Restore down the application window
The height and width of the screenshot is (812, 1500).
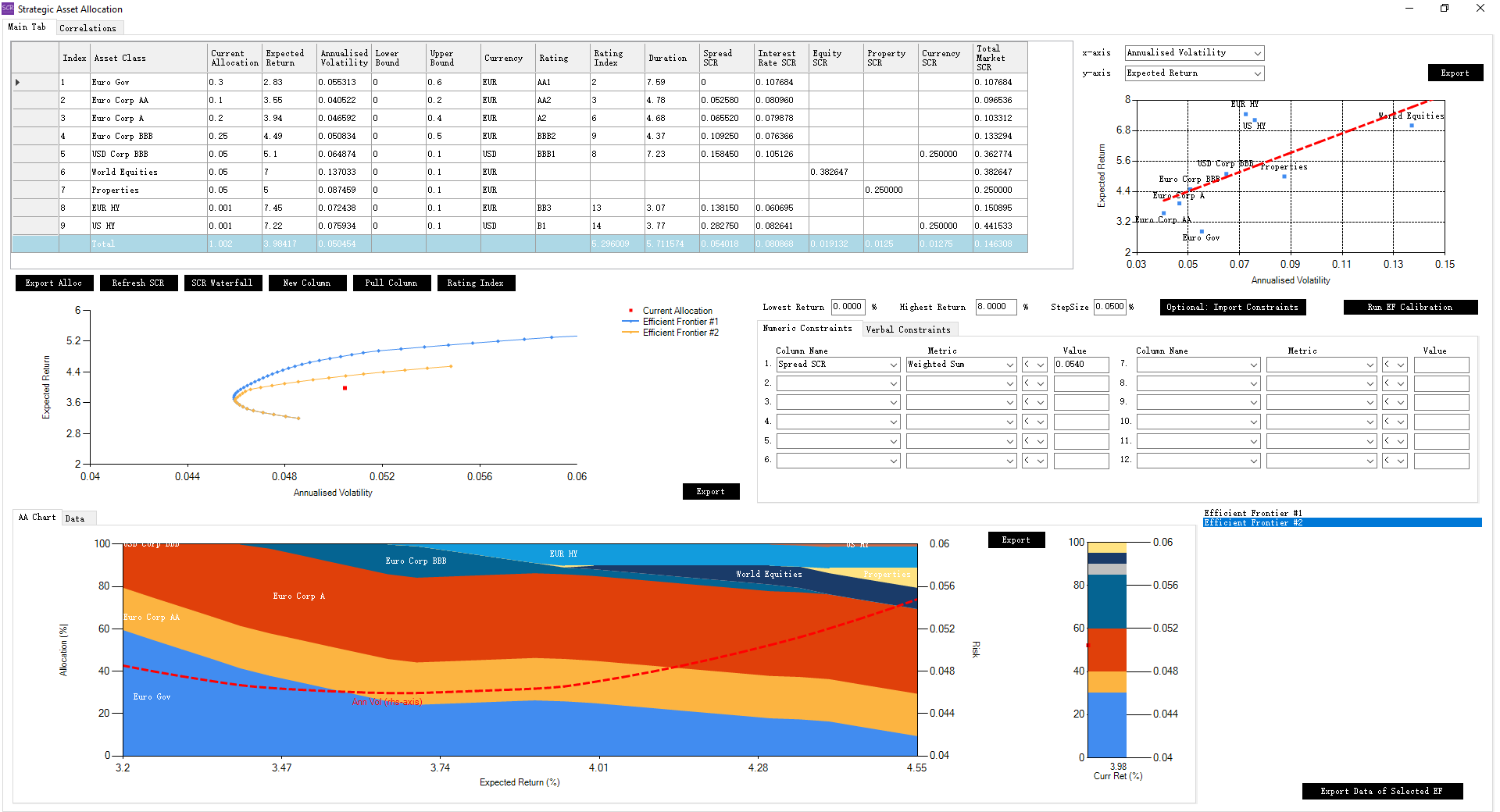(x=1444, y=9)
